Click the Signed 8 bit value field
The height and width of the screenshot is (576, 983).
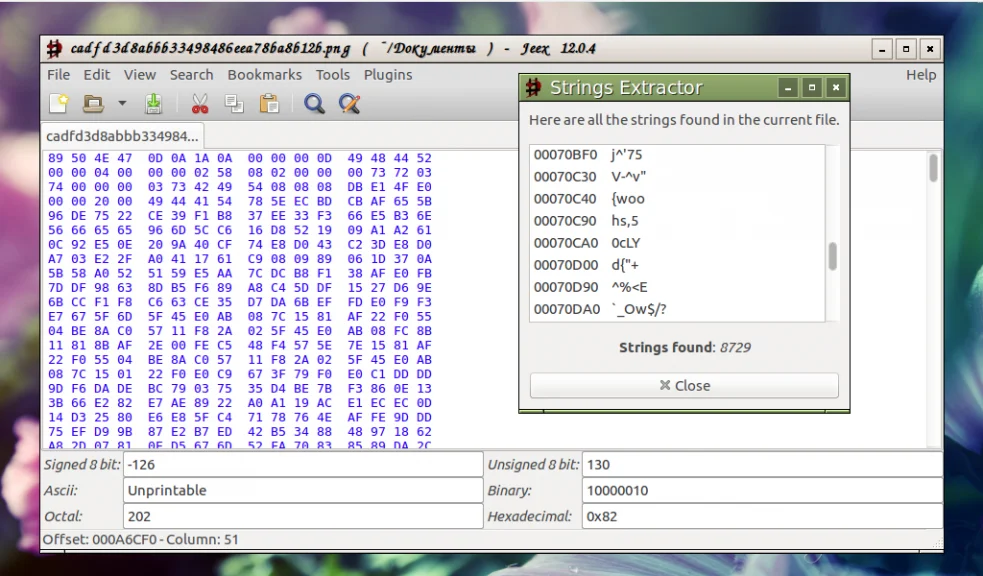click(303, 464)
